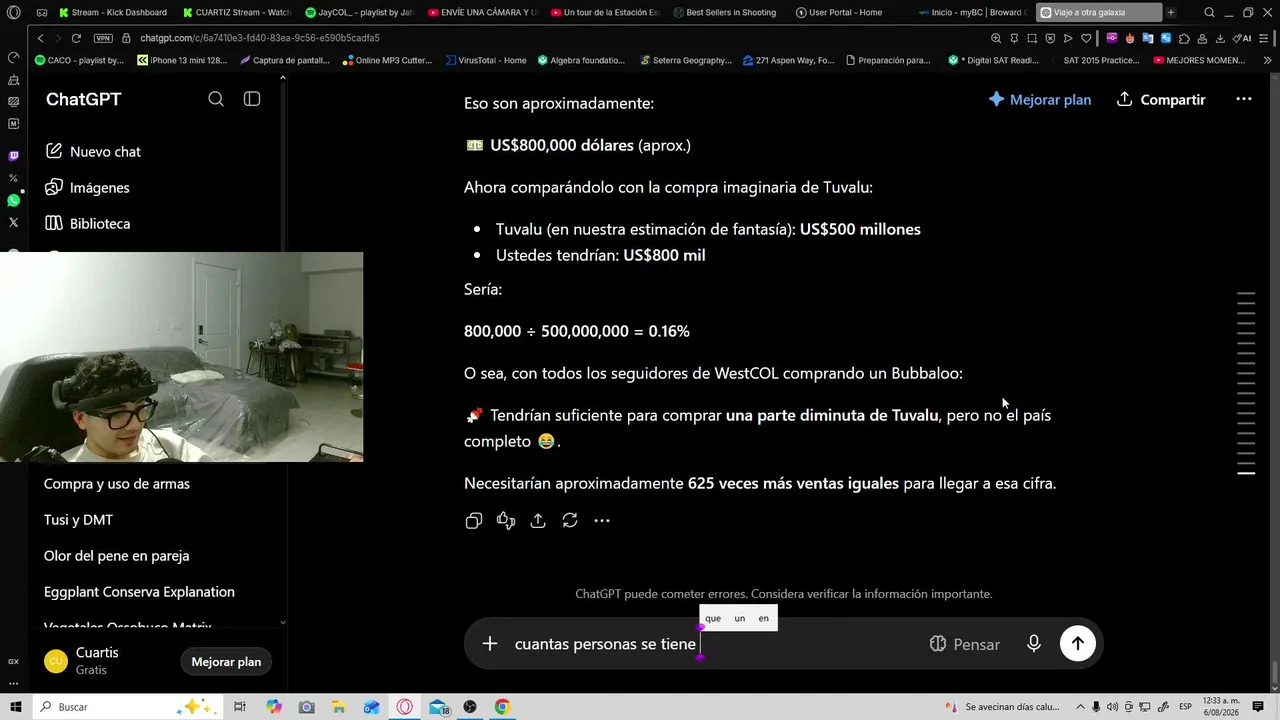Open the browser extensions cube icon

click(1184, 38)
